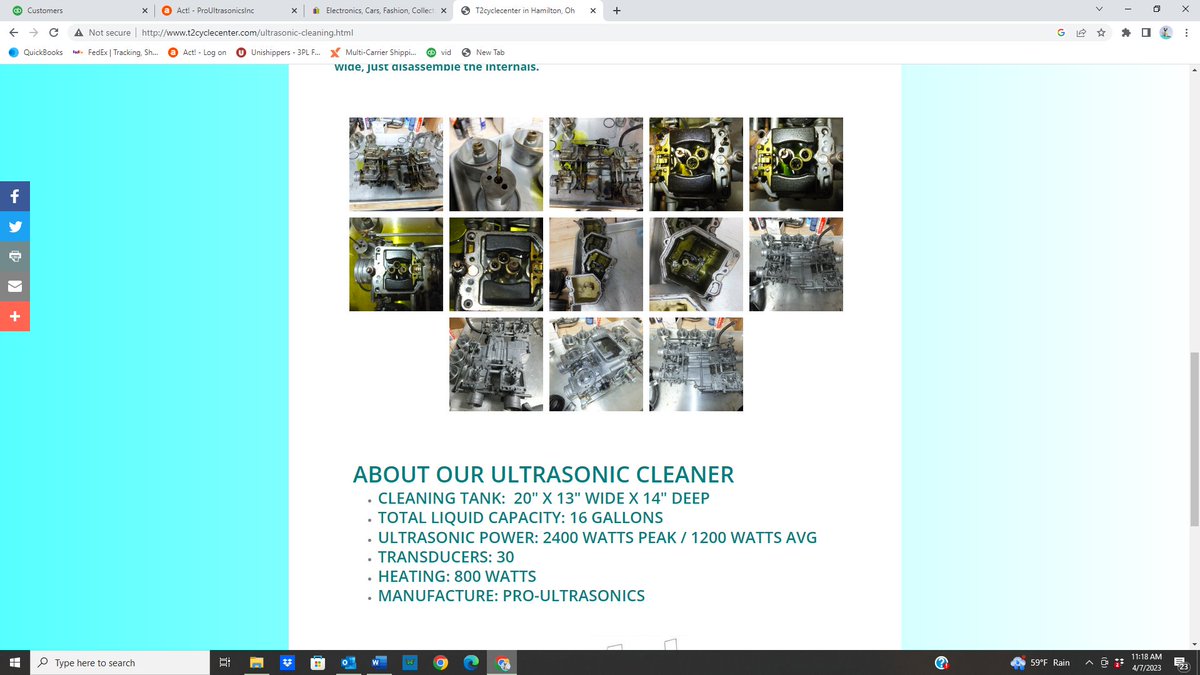This screenshot has width=1200, height=675.
Task: Open second thumbnail showing brass jet part
Action: point(496,164)
